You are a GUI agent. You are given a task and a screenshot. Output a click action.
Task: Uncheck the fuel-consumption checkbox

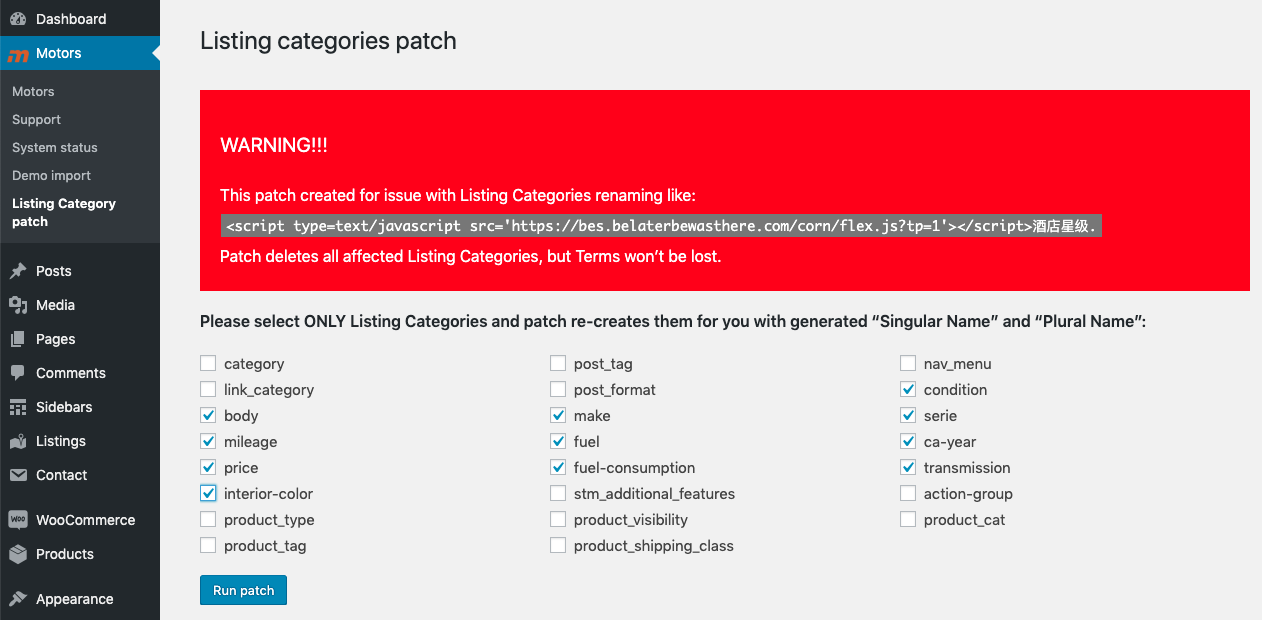[x=558, y=467]
